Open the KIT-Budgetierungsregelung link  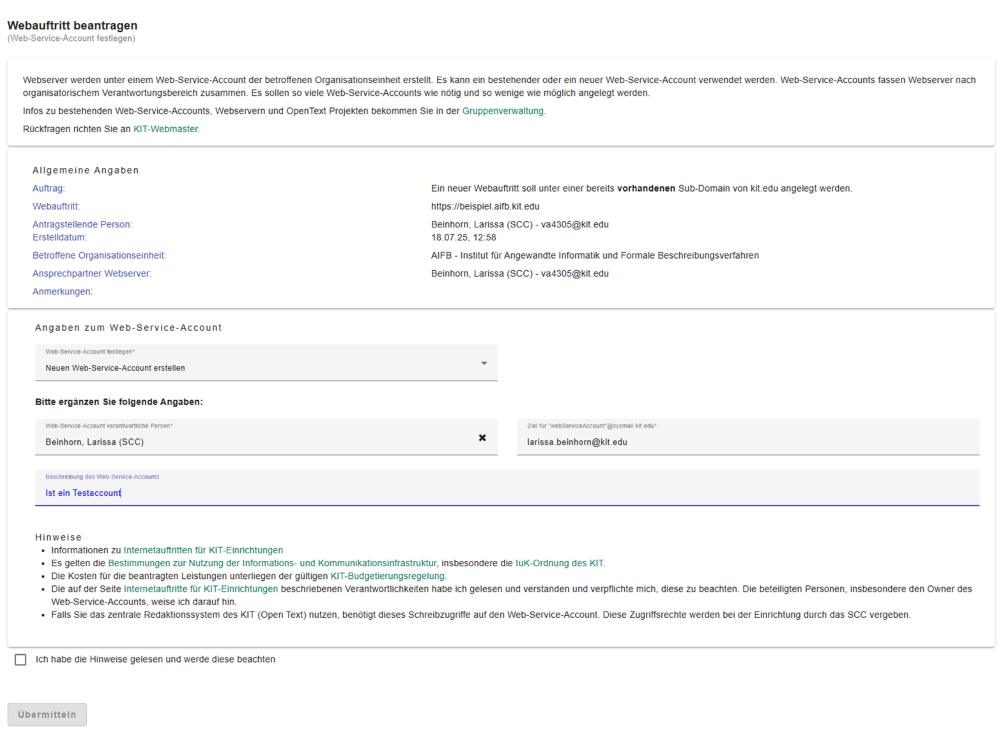click(x=387, y=576)
